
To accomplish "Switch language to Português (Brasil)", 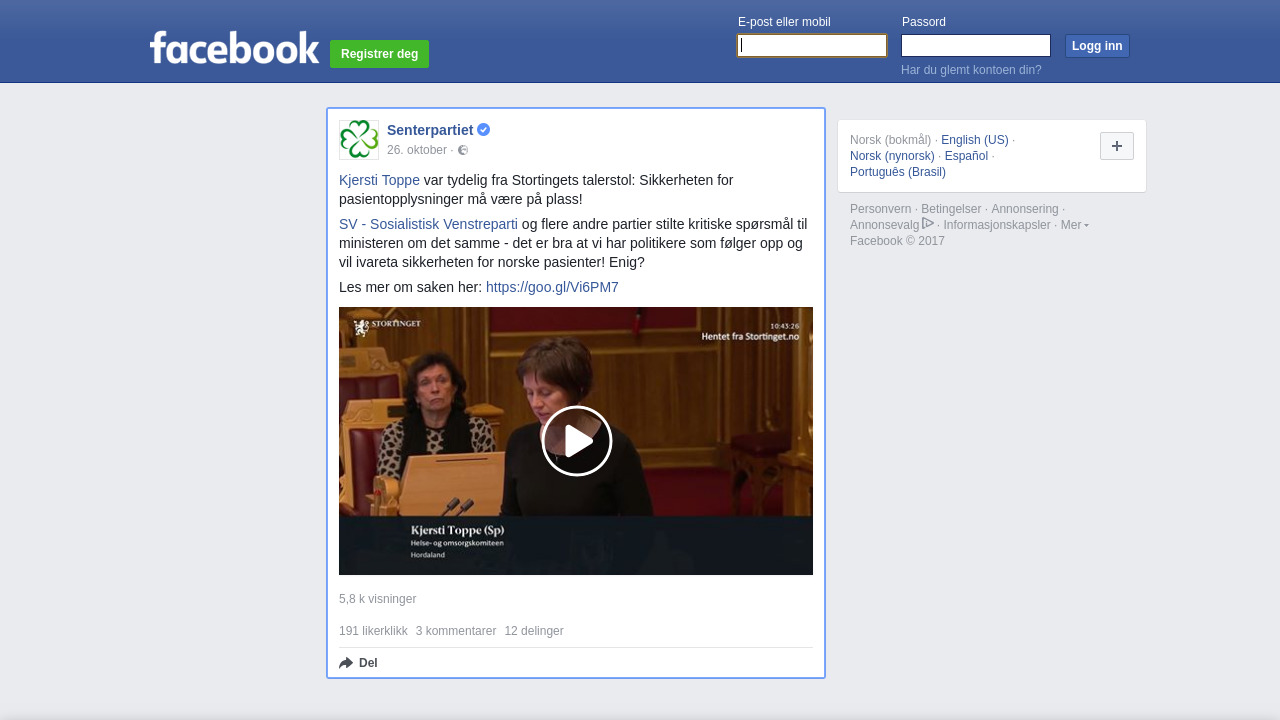I will [x=898, y=172].
